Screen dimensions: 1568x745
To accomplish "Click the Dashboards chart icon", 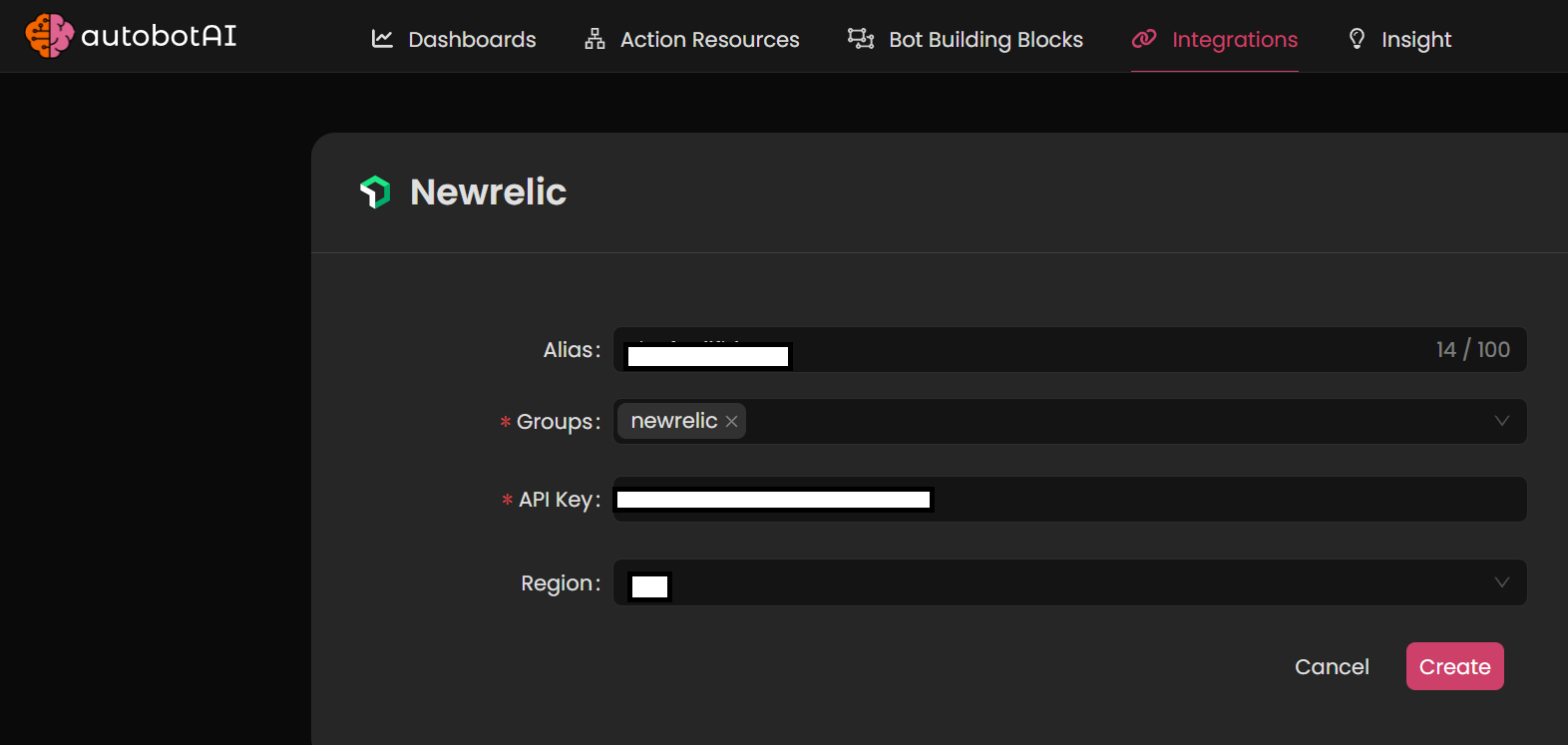I will coord(382,39).
